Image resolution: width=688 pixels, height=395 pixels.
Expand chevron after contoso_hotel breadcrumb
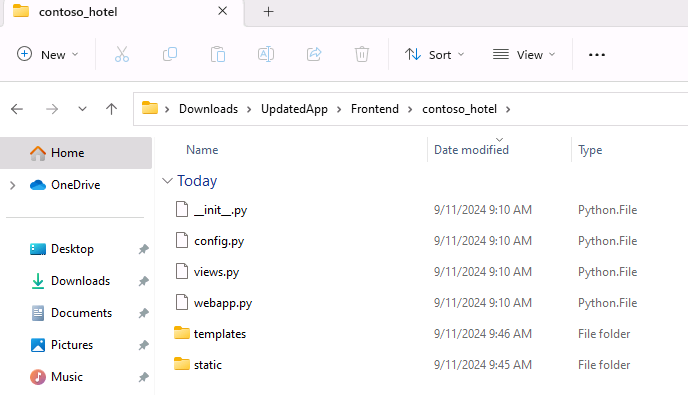point(508,109)
